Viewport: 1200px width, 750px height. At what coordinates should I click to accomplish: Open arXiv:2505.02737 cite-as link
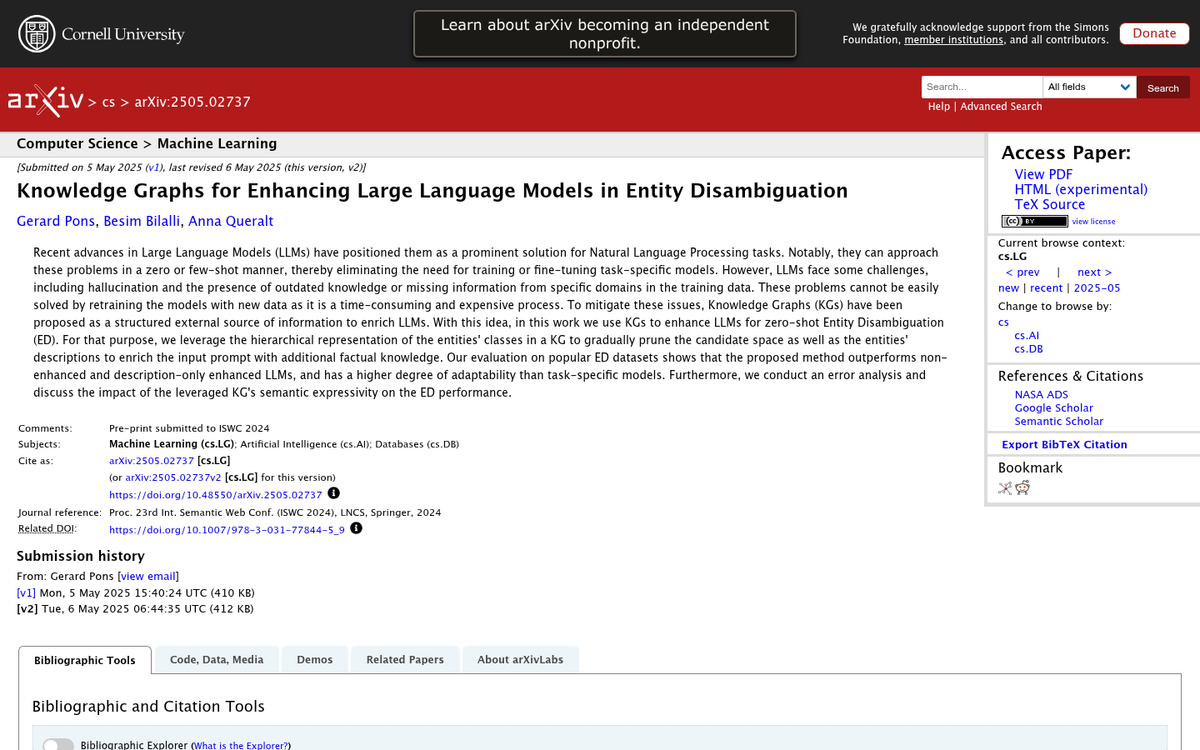tap(151, 461)
